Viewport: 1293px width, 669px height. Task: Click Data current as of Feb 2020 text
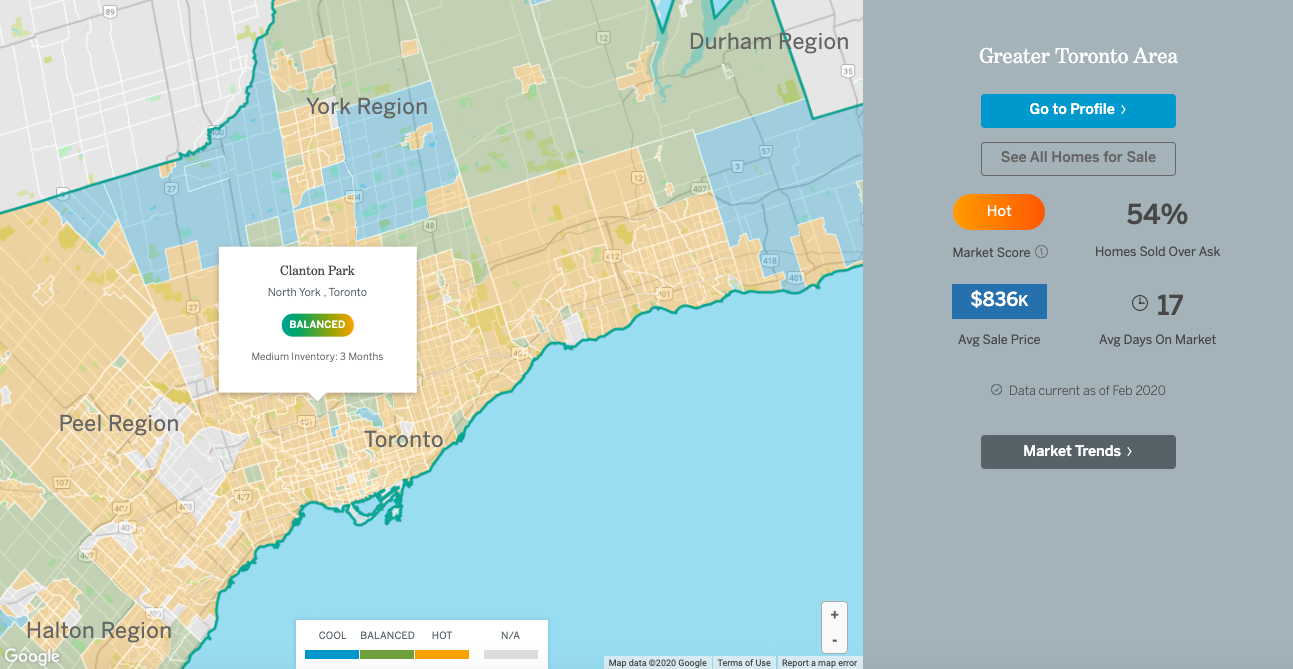click(1087, 390)
